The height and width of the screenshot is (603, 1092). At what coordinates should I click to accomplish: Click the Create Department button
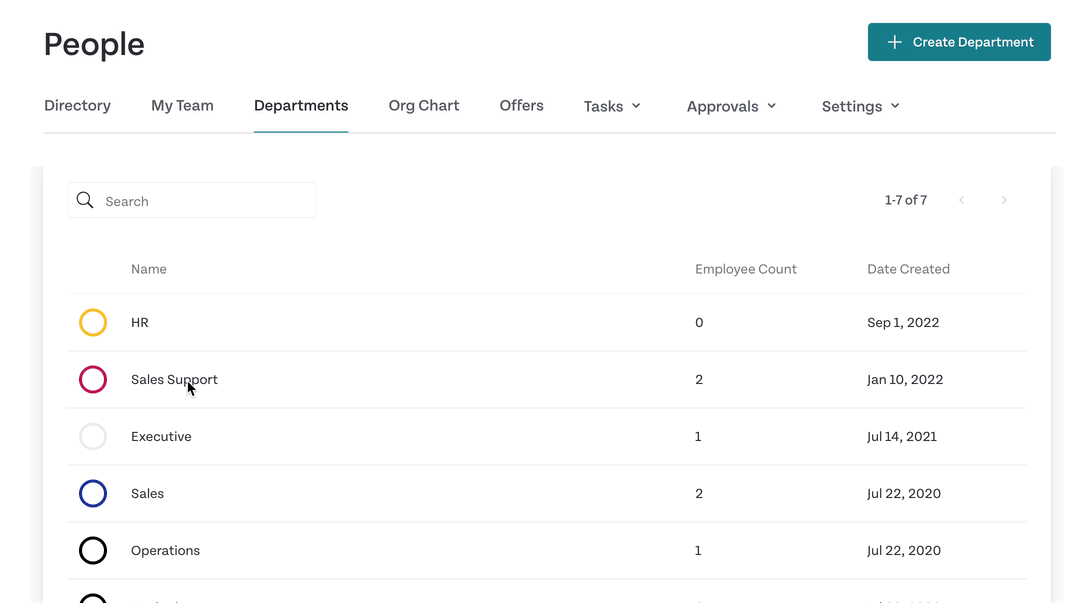(x=959, y=42)
